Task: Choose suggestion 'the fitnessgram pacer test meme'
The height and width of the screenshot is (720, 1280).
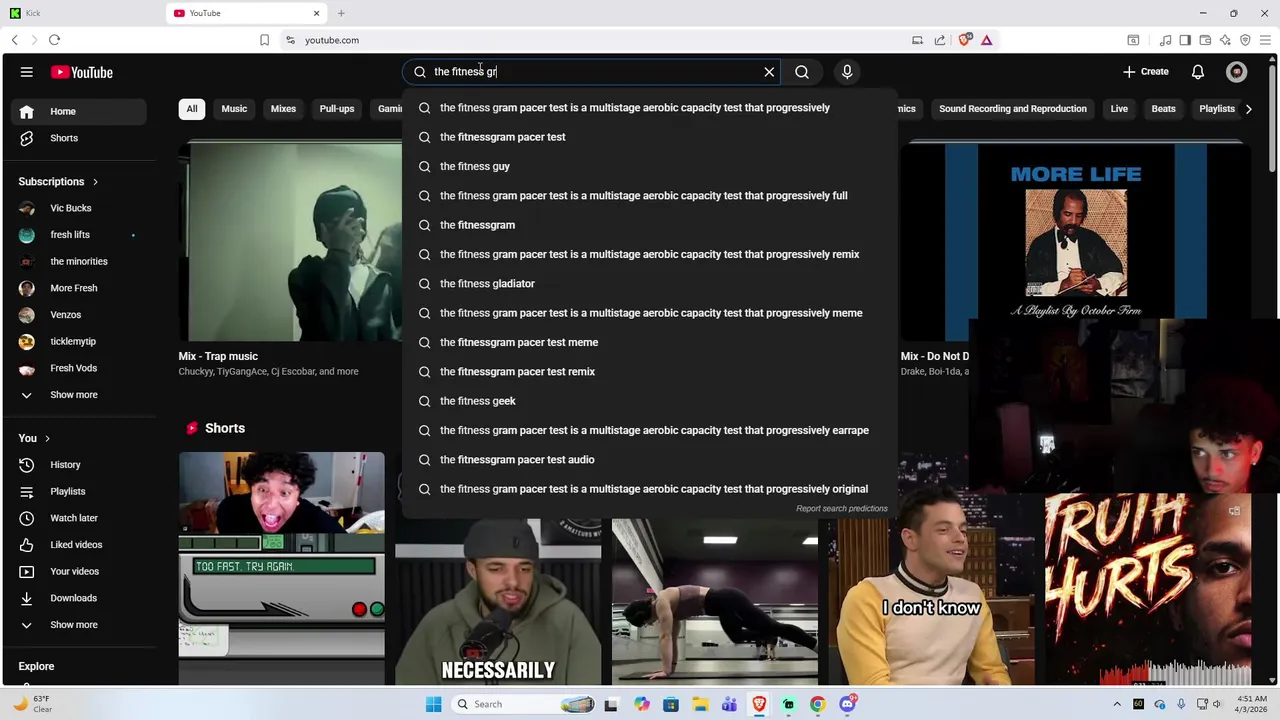Action: pyautogui.click(x=650, y=342)
